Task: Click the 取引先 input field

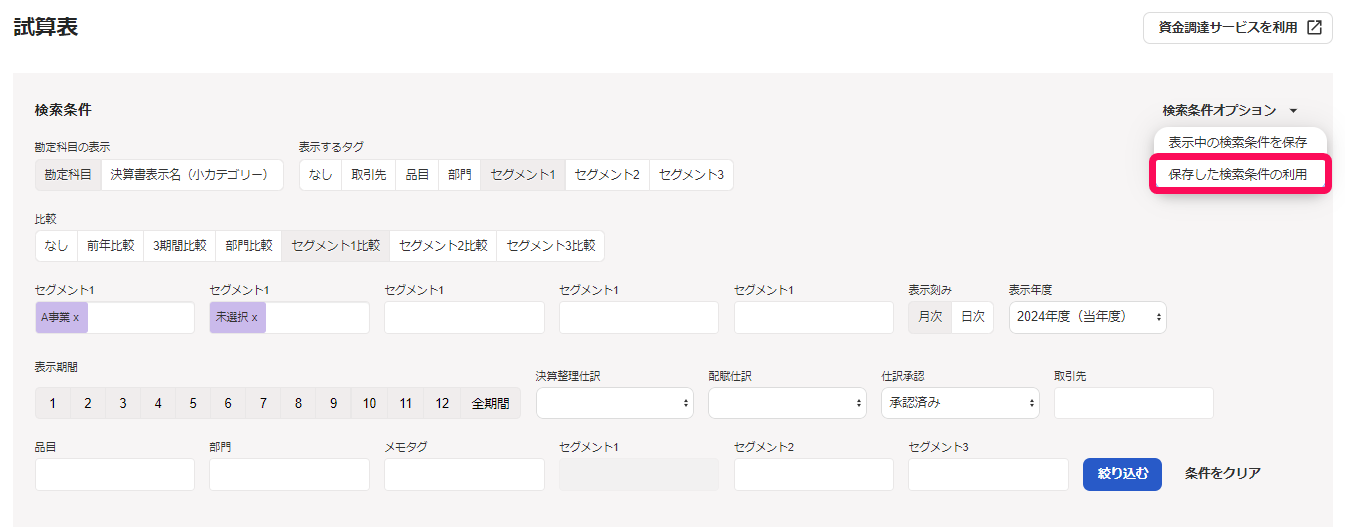Action: click(1133, 403)
